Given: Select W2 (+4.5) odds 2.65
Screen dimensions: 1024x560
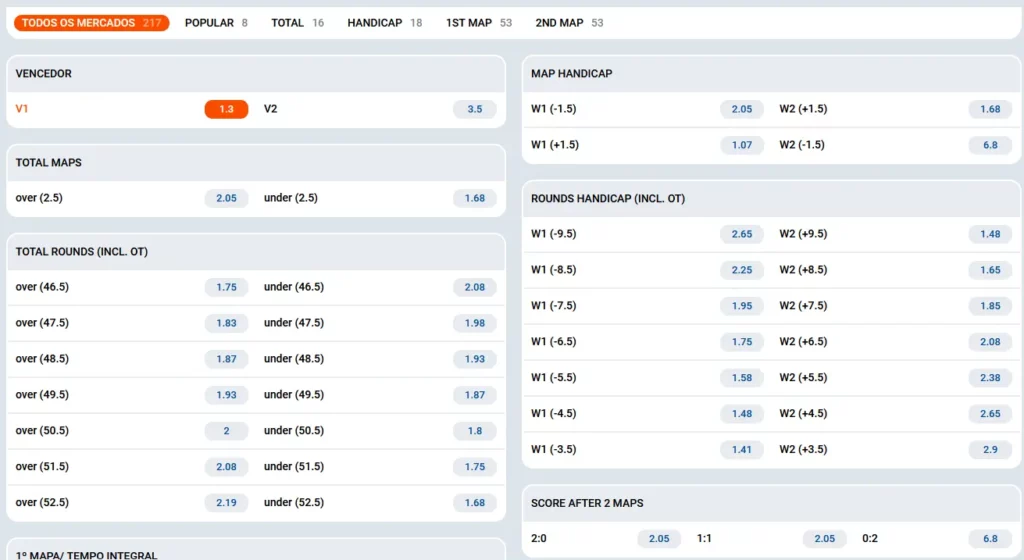Looking at the screenshot, I should (x=990, y=413).
